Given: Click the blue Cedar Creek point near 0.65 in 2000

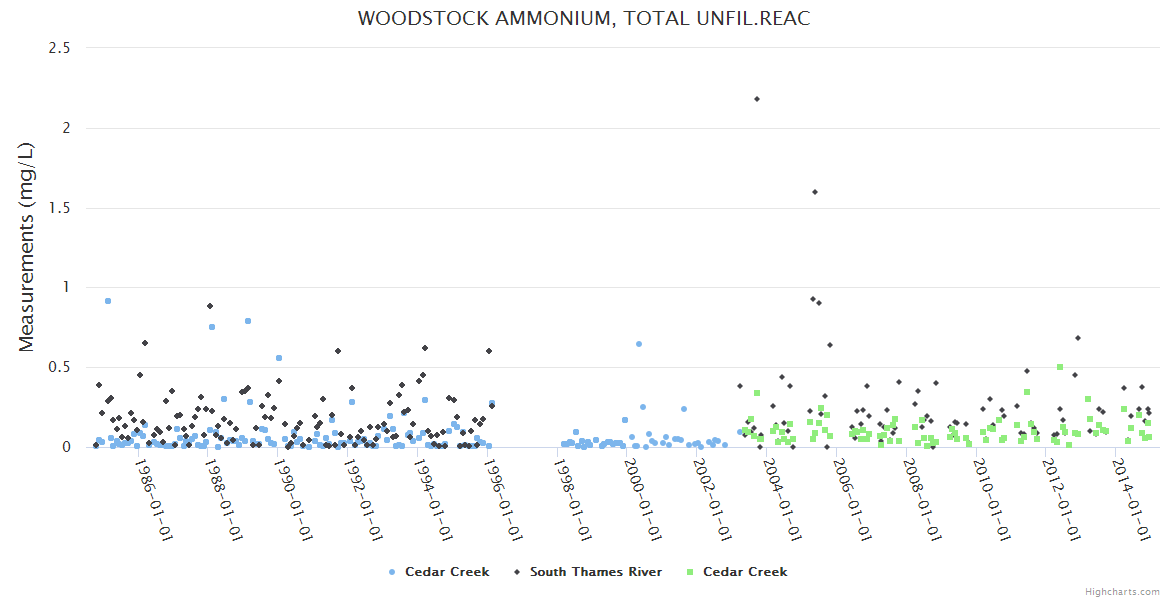Looking at the screenshot, I should (x=639, y=344).
